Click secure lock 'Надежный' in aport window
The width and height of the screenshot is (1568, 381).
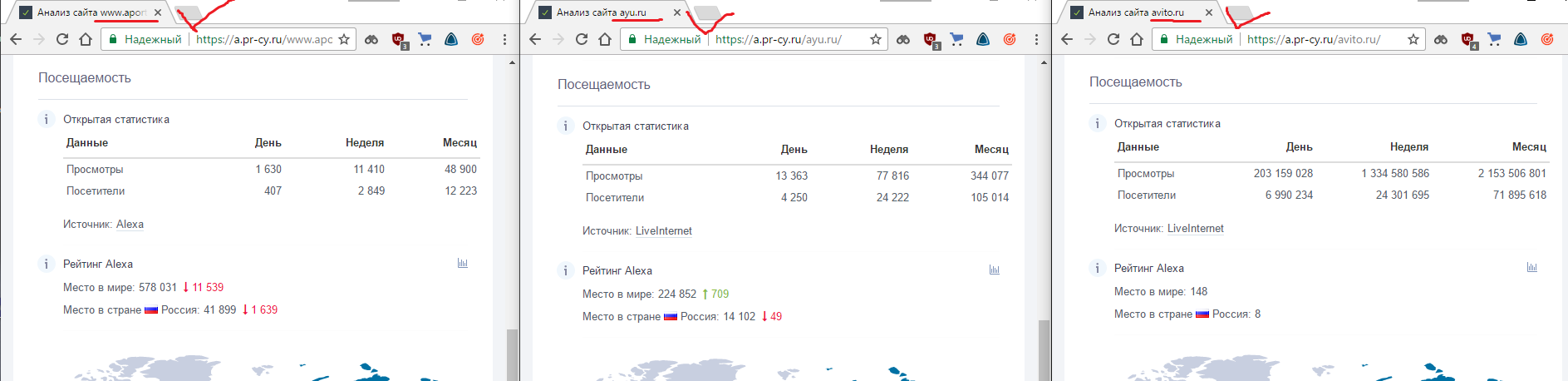click(145, 39)
